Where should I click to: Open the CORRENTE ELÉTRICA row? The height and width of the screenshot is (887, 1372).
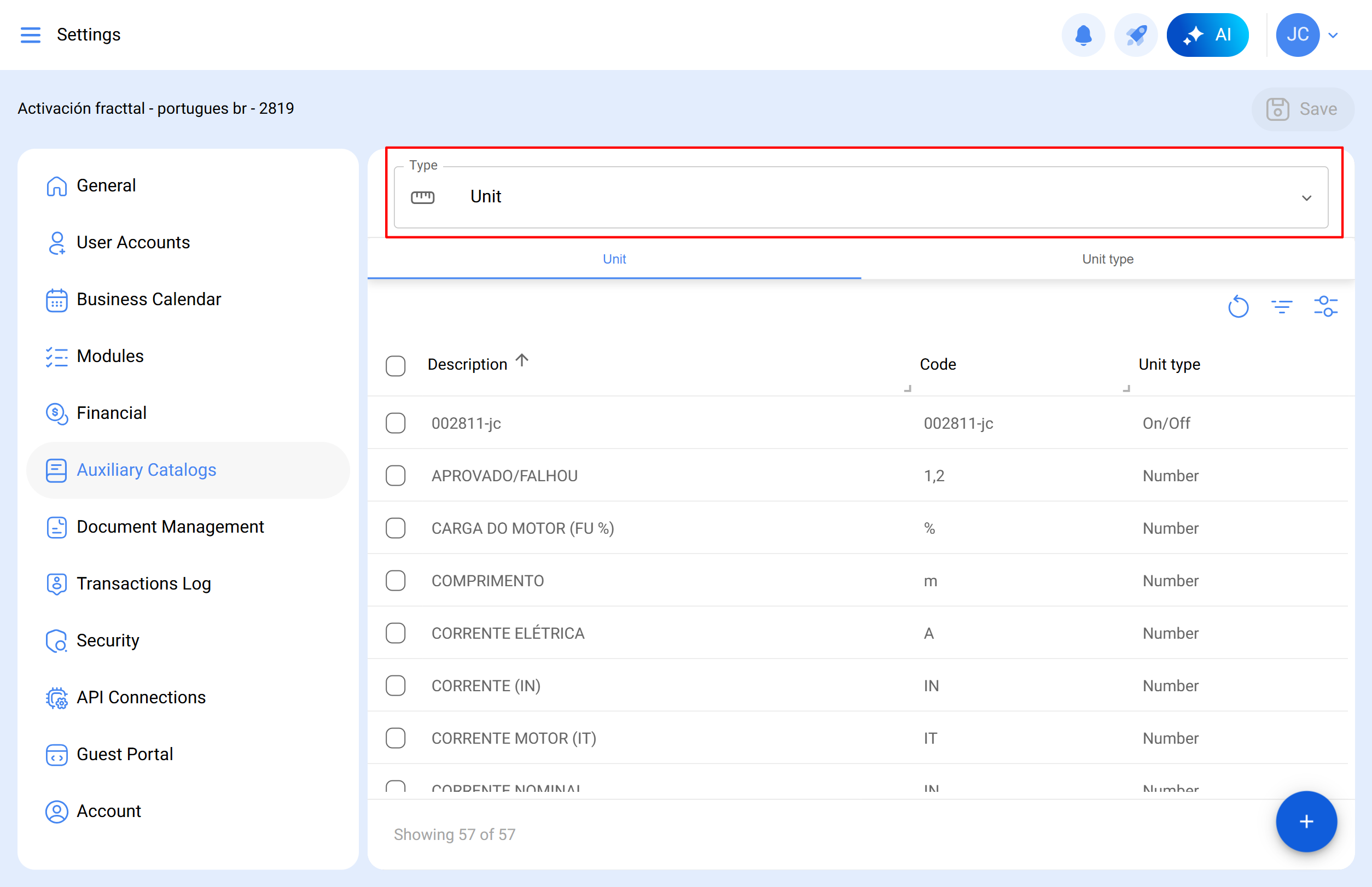(508, 633)
